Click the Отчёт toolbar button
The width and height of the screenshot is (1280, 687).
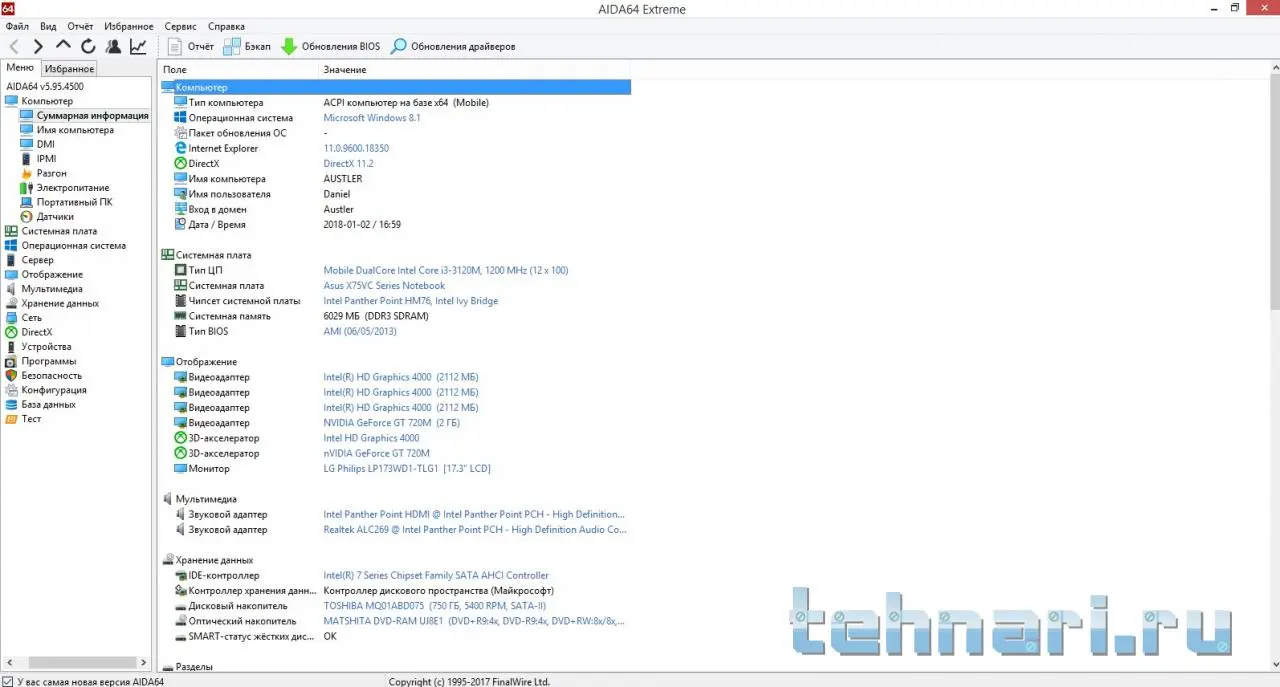pyautogui.click(x=191, y=46)
